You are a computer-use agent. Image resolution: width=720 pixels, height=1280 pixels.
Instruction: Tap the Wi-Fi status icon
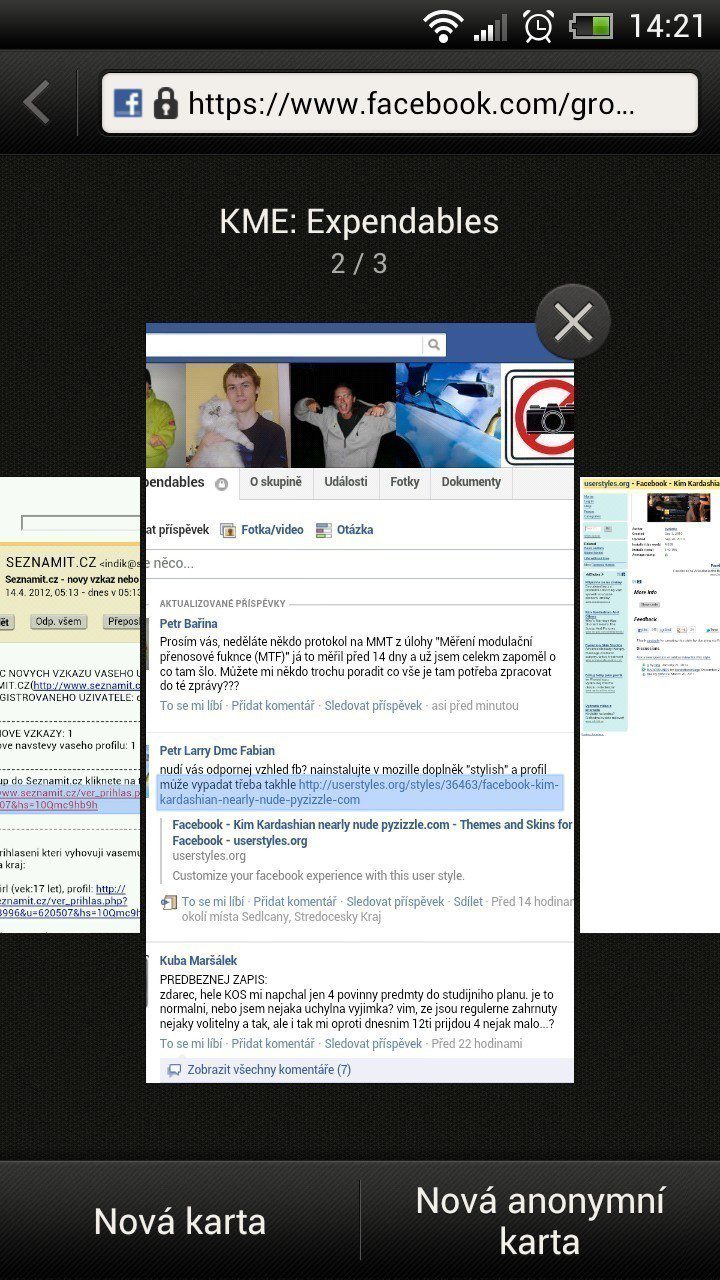[442, 26]
